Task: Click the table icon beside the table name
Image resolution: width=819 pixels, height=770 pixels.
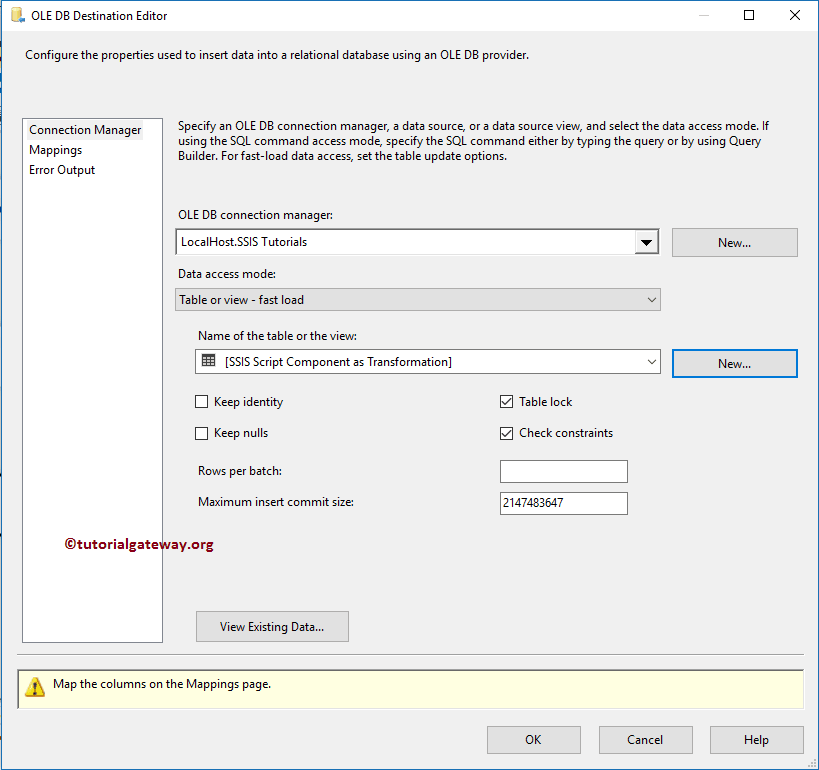Action: click(x=208, y=362)
